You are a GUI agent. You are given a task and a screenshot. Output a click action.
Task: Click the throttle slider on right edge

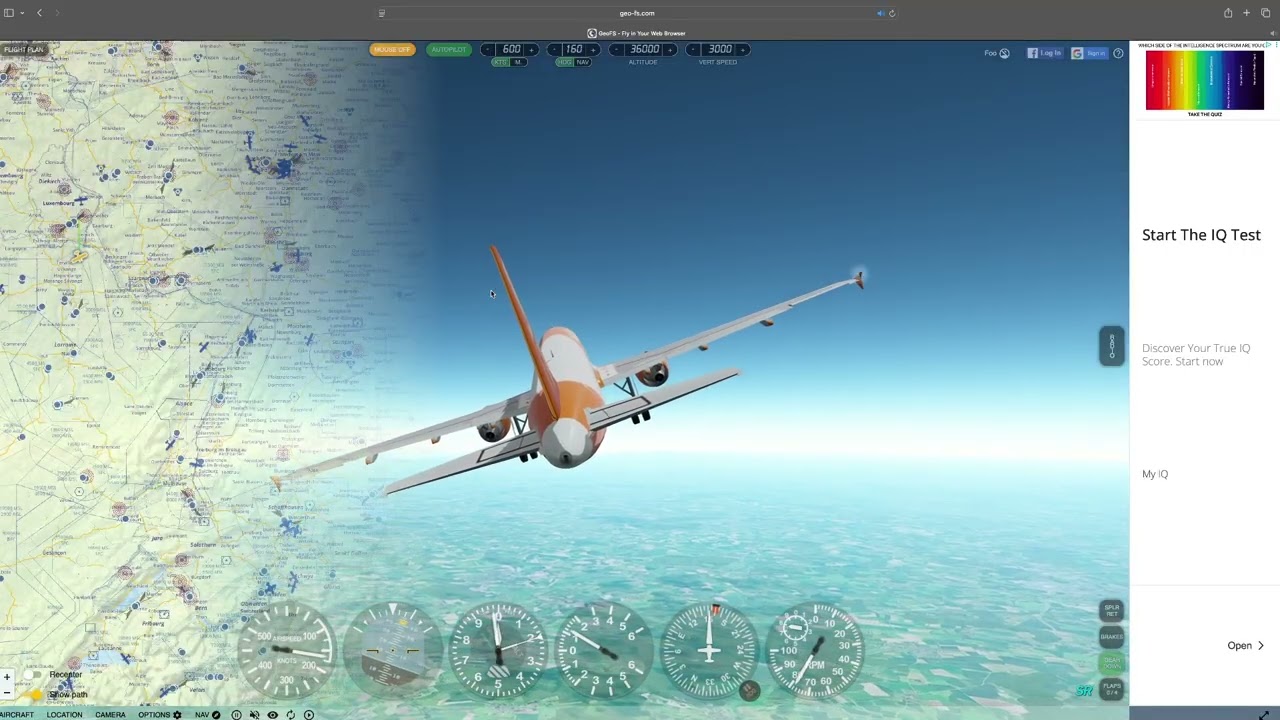[1112, 346]
